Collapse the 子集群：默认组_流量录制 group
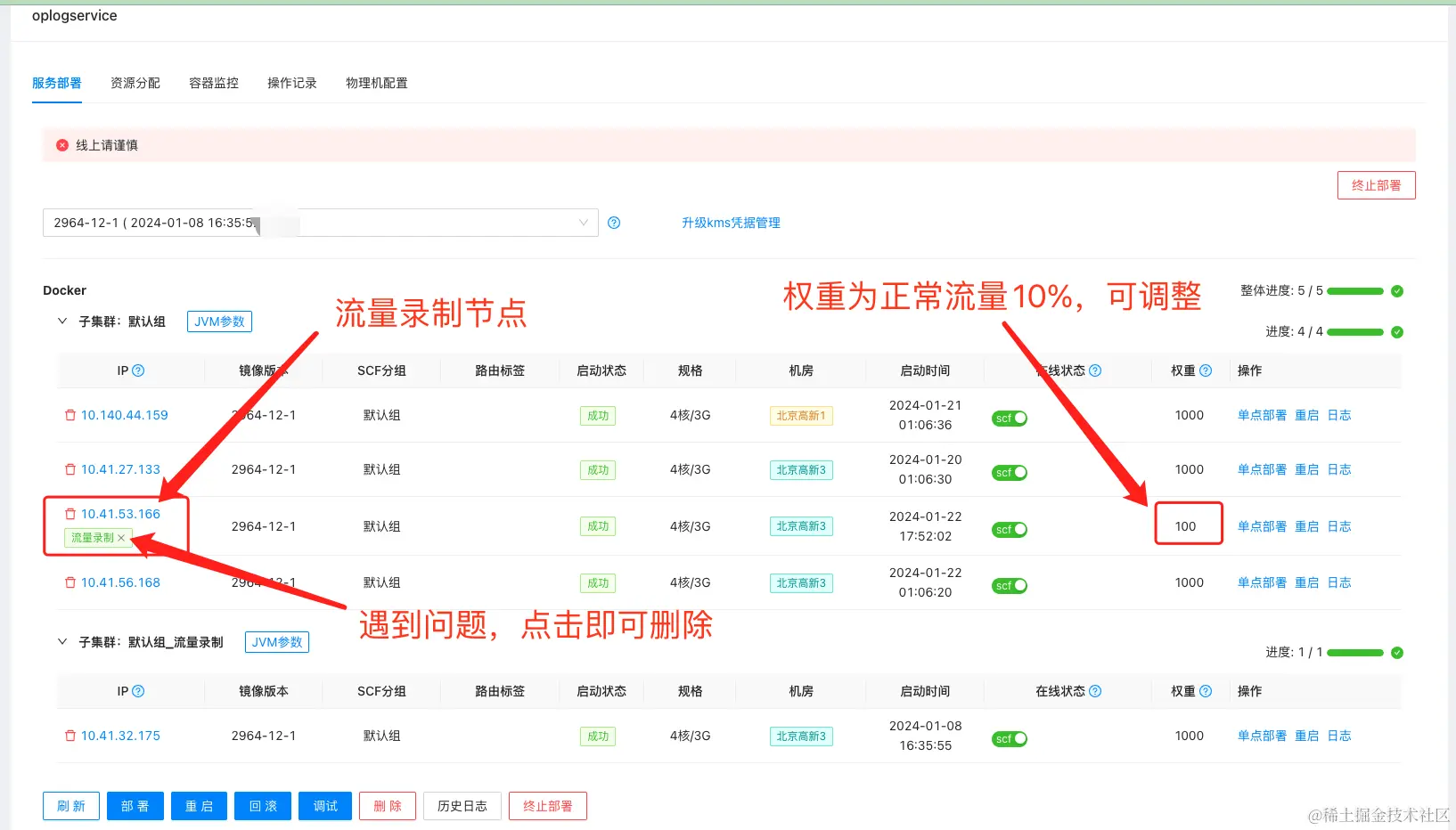 click(61, 641)
